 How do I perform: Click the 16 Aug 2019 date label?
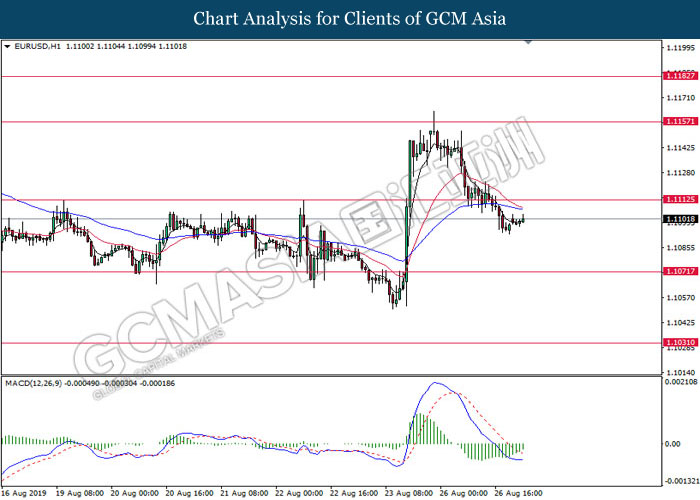pos(24,493)
